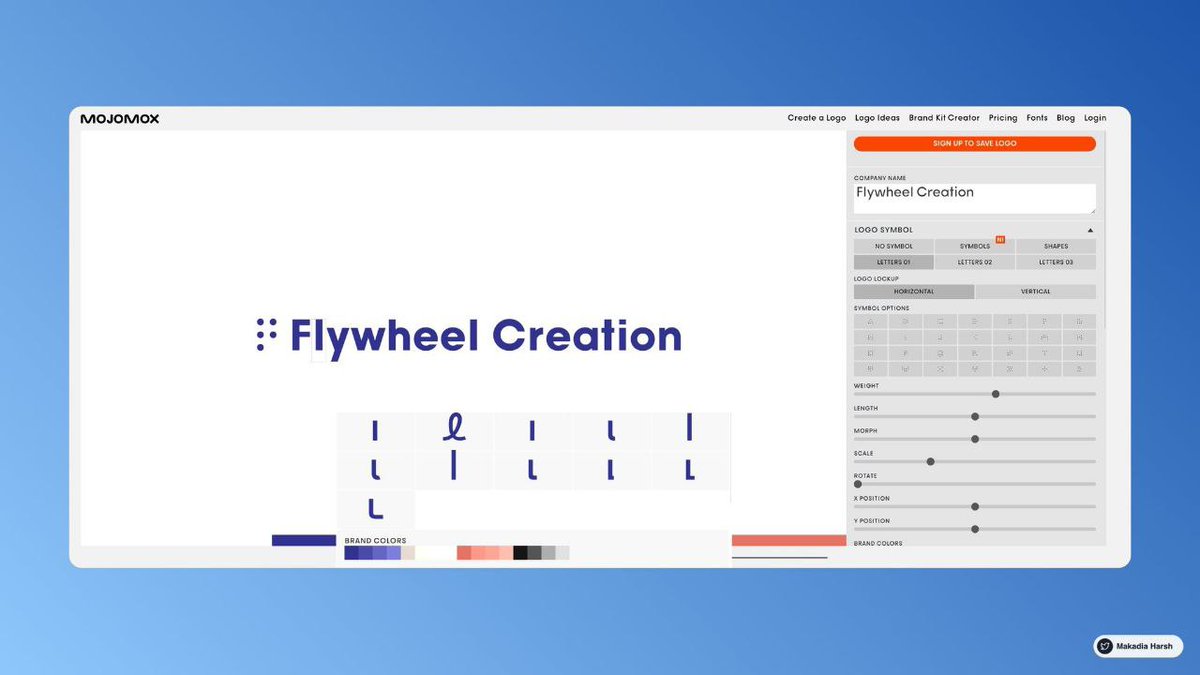This screenshot has height=675, width=1200.
Task: Click the Weight slider handle
Action: coord(995,394)
